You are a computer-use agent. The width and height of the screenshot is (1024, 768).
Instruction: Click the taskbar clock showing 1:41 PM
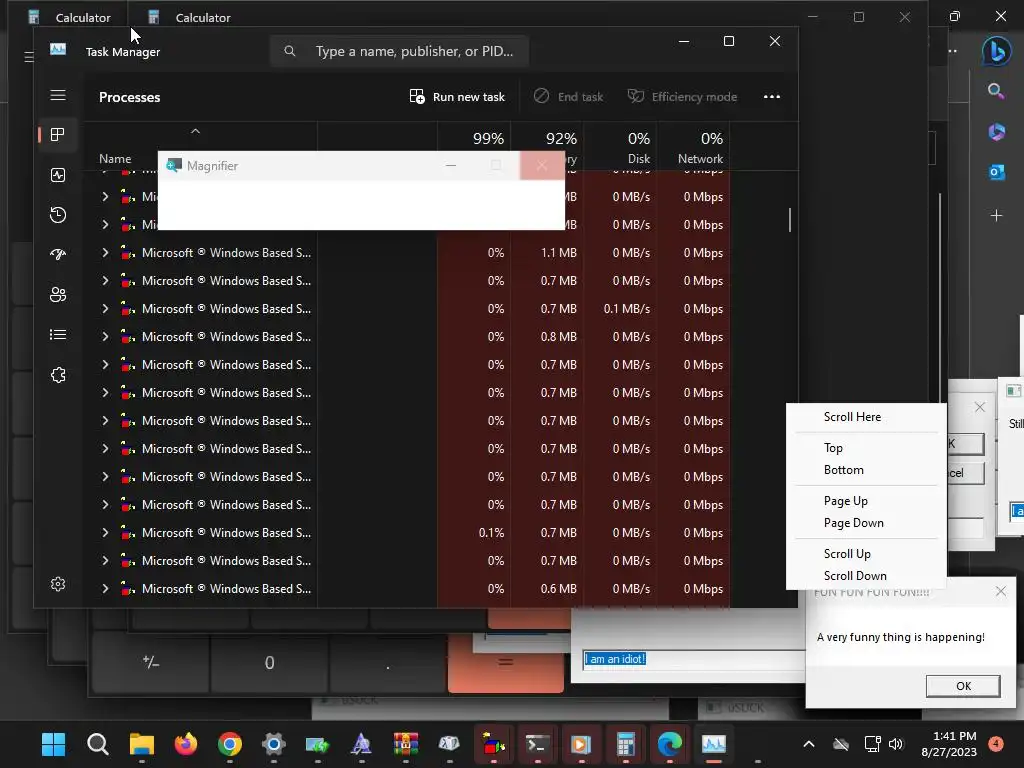948,744
